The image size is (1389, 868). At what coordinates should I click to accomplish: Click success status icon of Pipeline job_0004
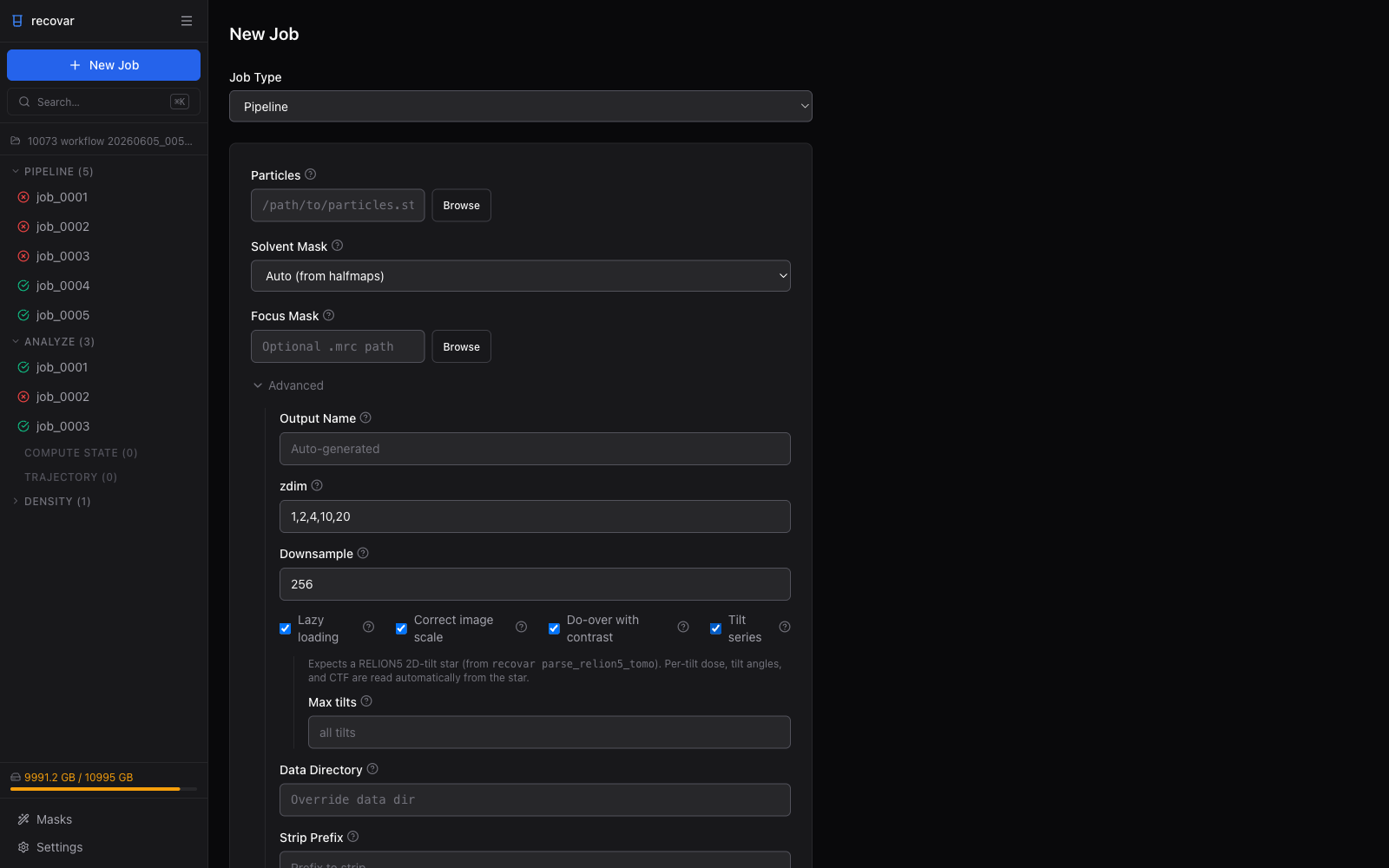click(23, 286)
